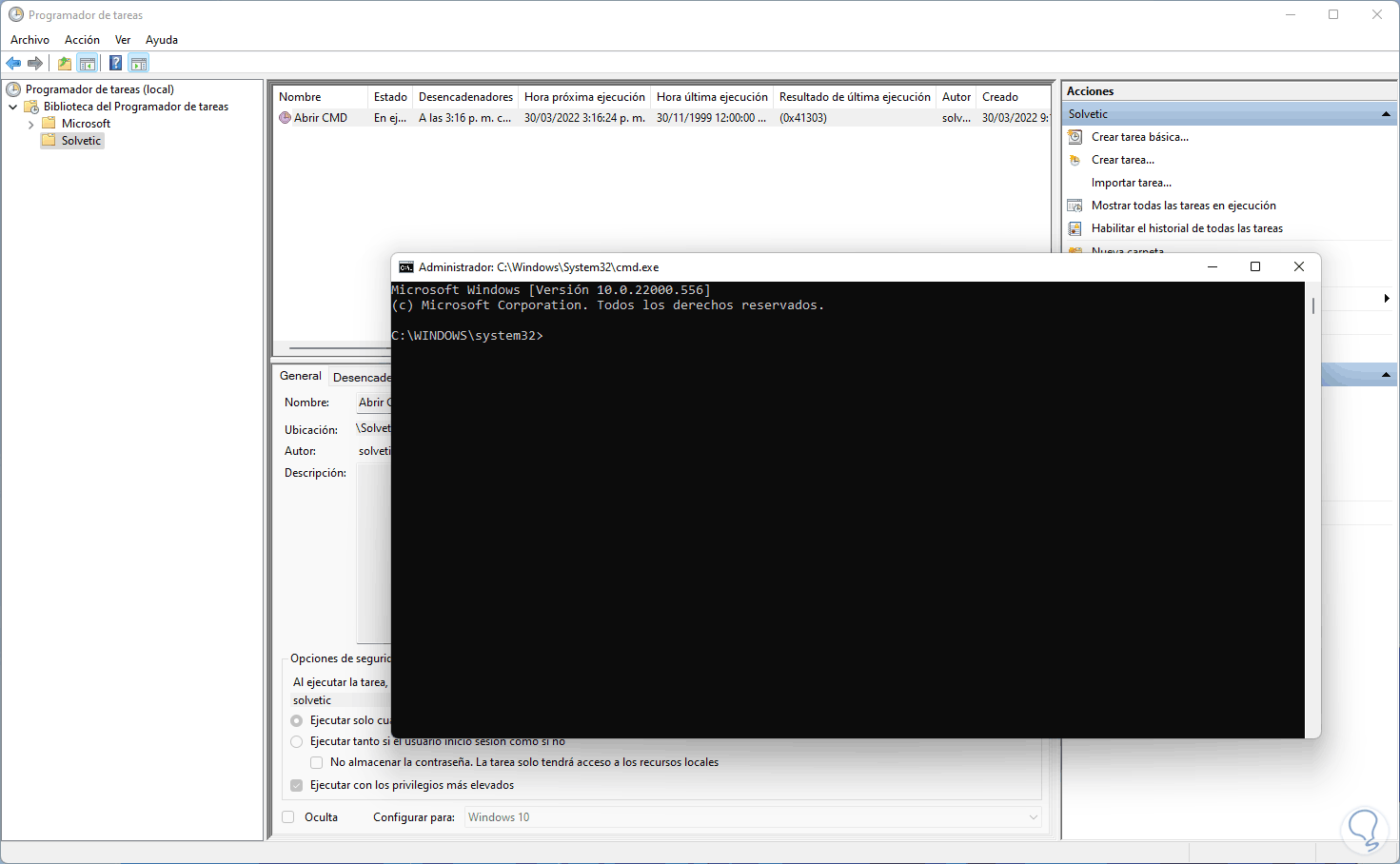Select Programador de tareas (local) root node

point(99,89)
